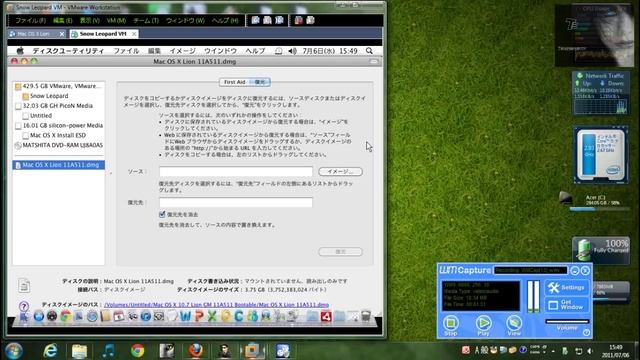The height and width of the screenshot is (360, 640).
Task: Open the Mac ウインドウ menu
Action: coord(220,51)
